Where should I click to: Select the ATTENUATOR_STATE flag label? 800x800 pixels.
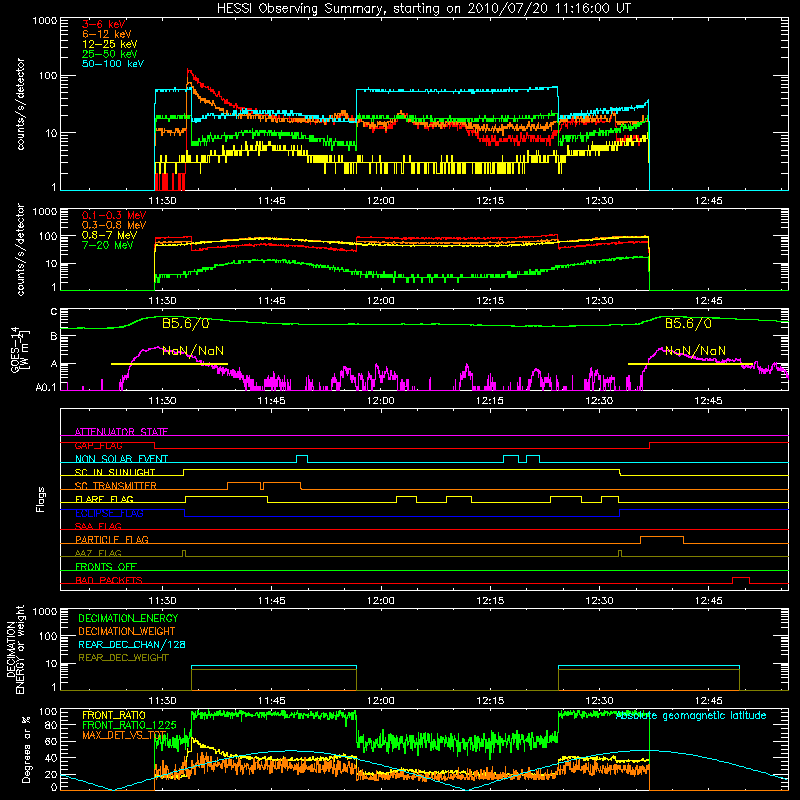[121, 432]
